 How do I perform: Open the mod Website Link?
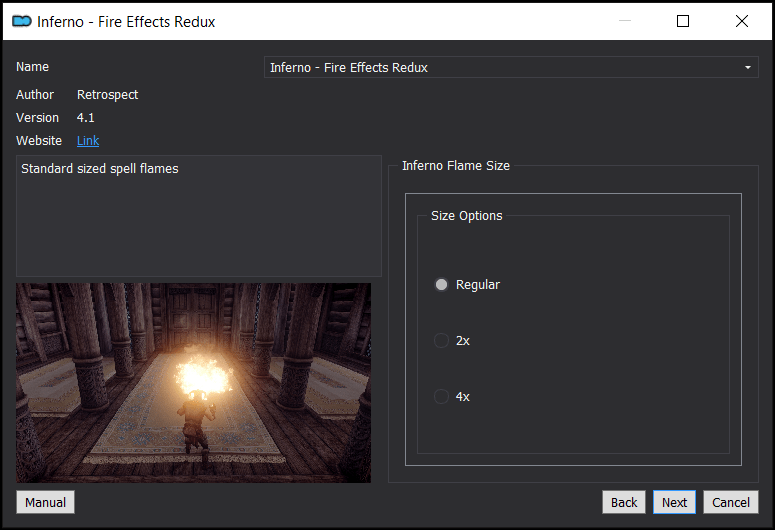click(x=88, y=141)
